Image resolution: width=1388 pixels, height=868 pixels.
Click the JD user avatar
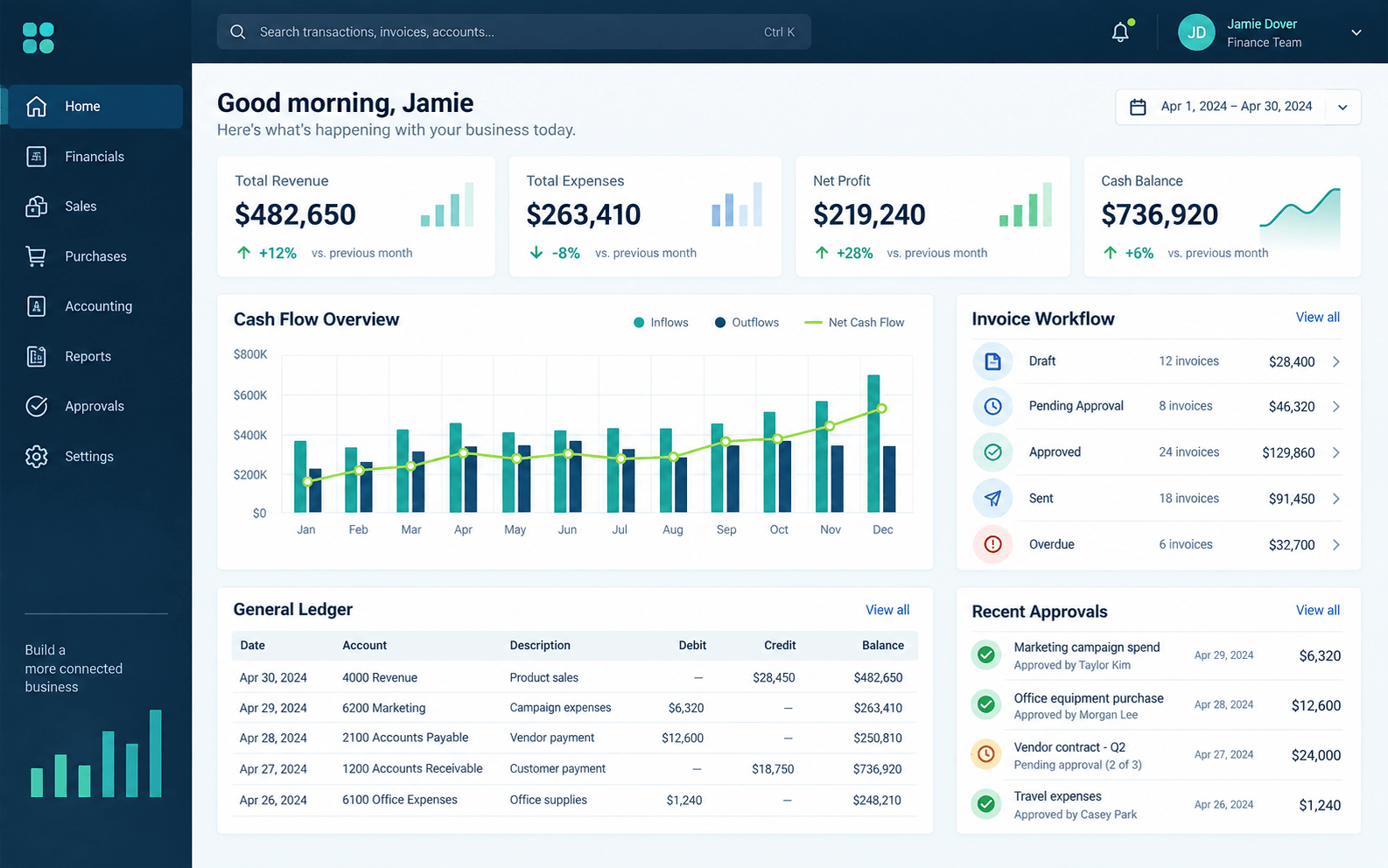(1196, 32)
